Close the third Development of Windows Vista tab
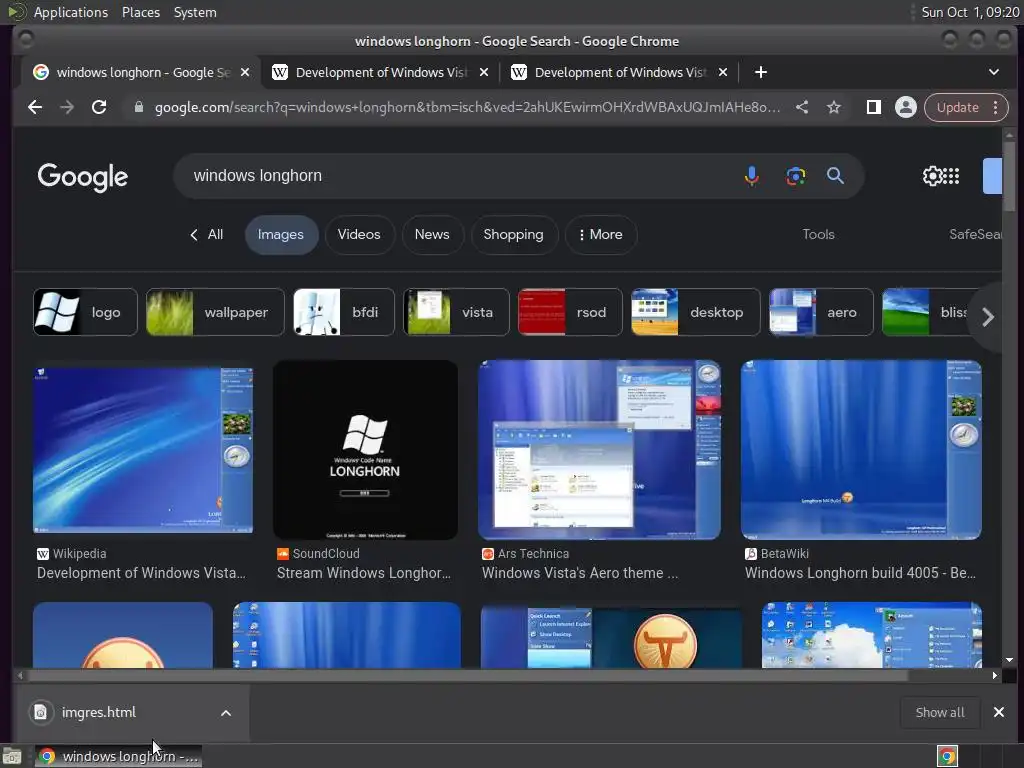Screen dimensions: 1024x768 coord(723,72)
